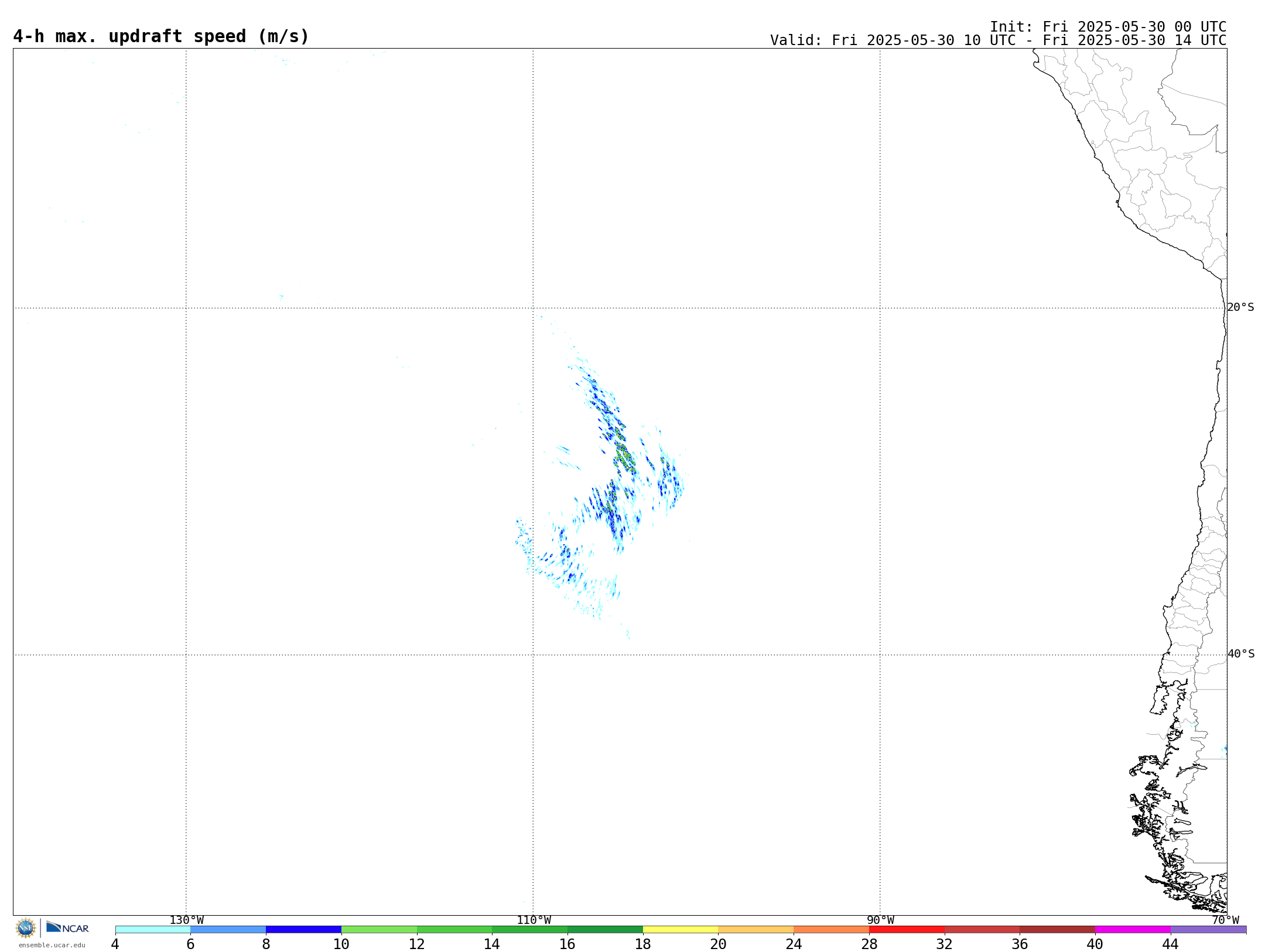Pick the purple colorbar segment above 44
This screenshot has width=1265, height=952.
(x=1208, y=930)
